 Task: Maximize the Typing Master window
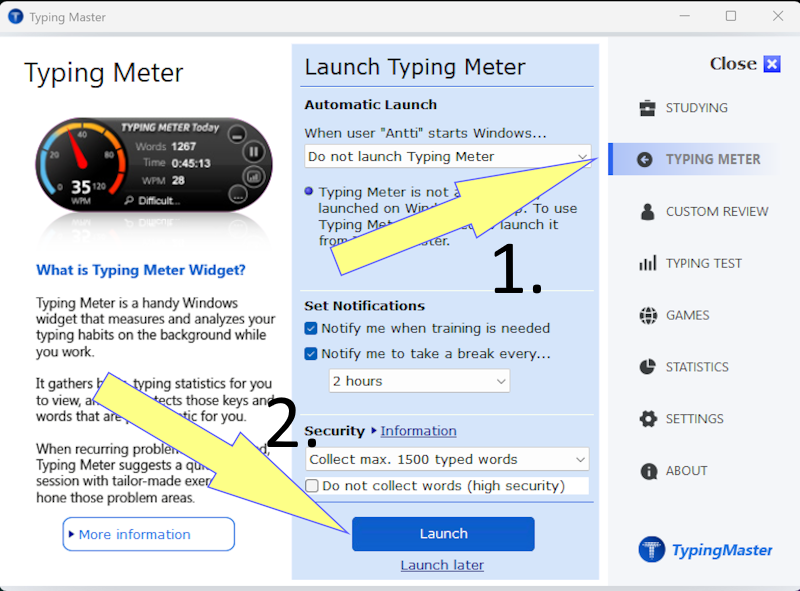click(x=731, y=16)
